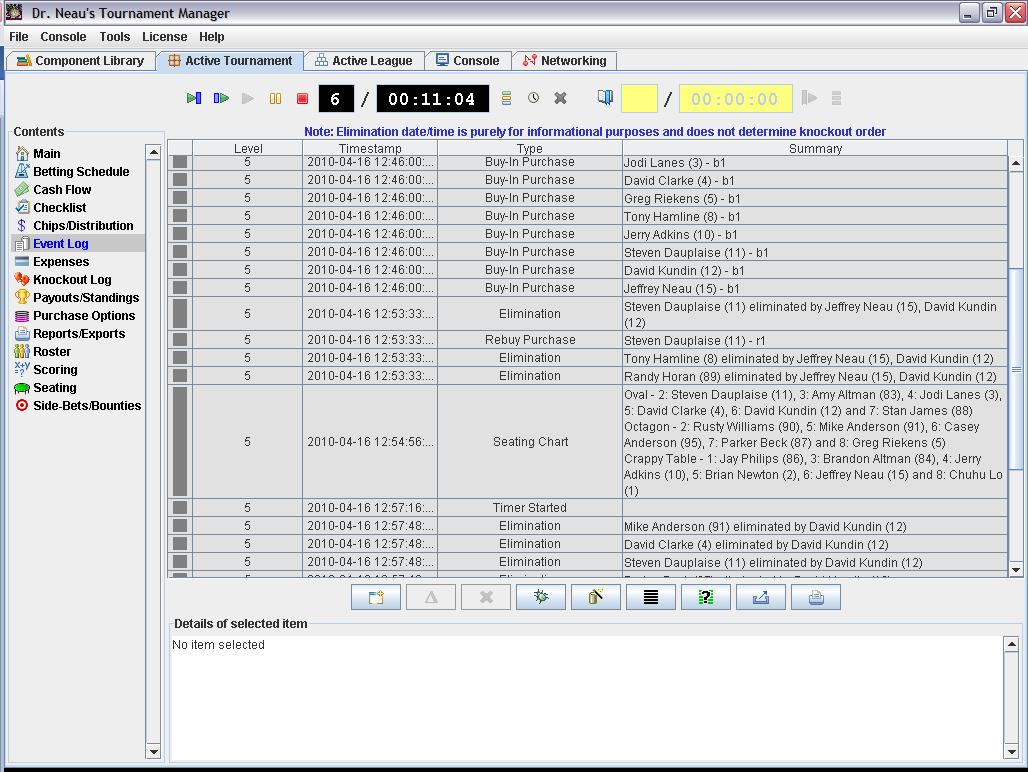1028x772 pixels.
Task: Click the black level number field showing 6
Action: (x=336, y=99)
